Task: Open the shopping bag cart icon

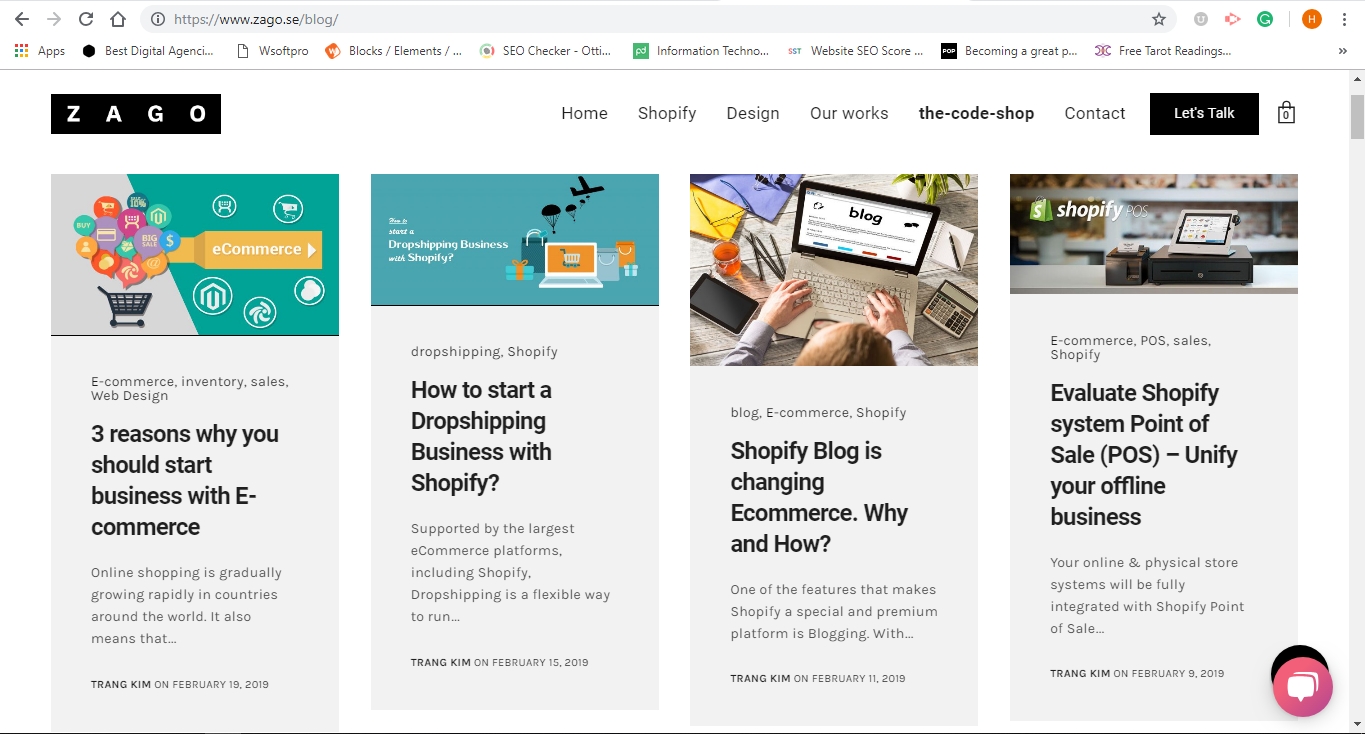Action: click(x=1286, y=112)
